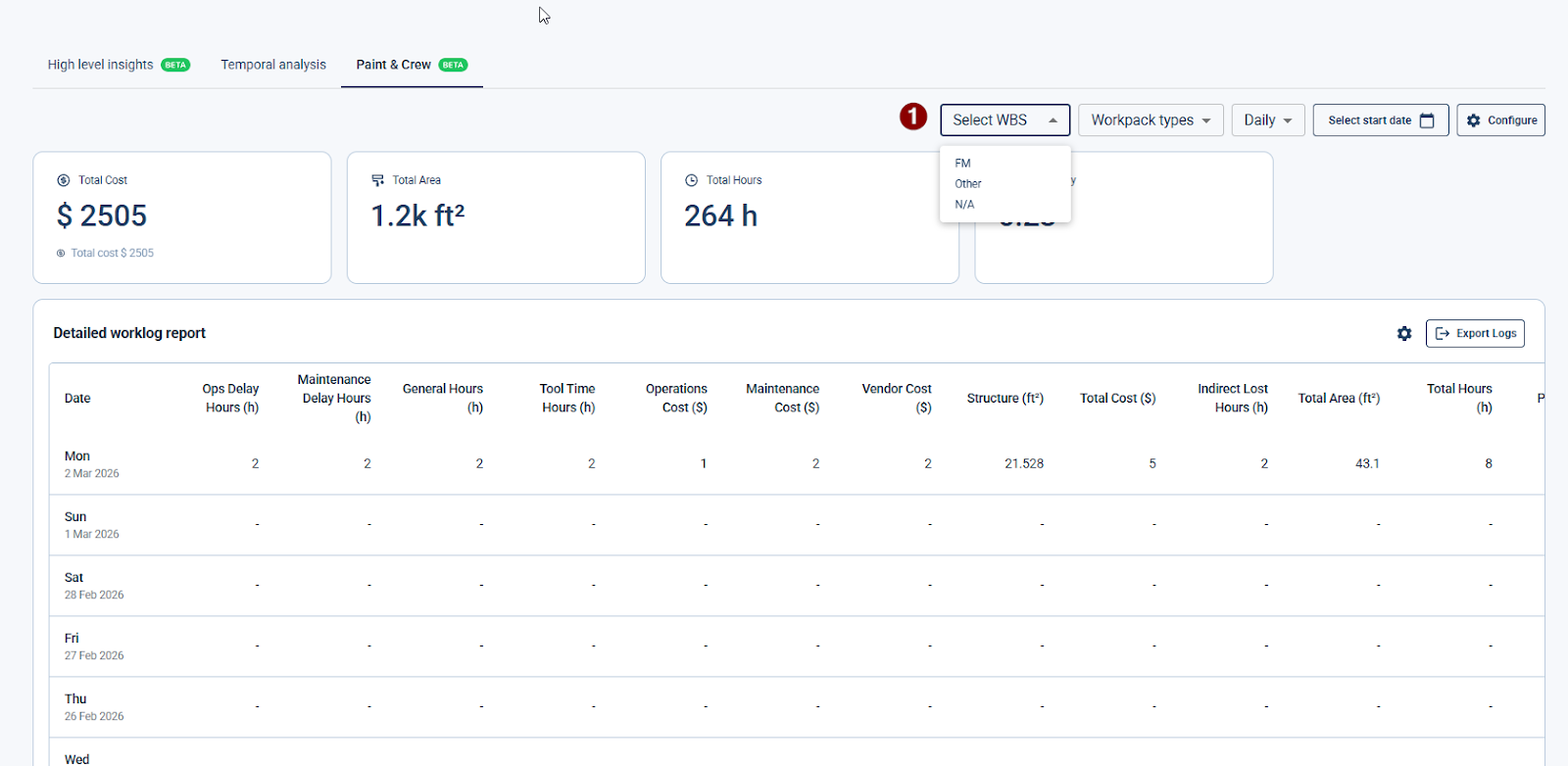Click the calendar icon in Select start date
The image size is (1568, 766).
(x=1427, y=120)
